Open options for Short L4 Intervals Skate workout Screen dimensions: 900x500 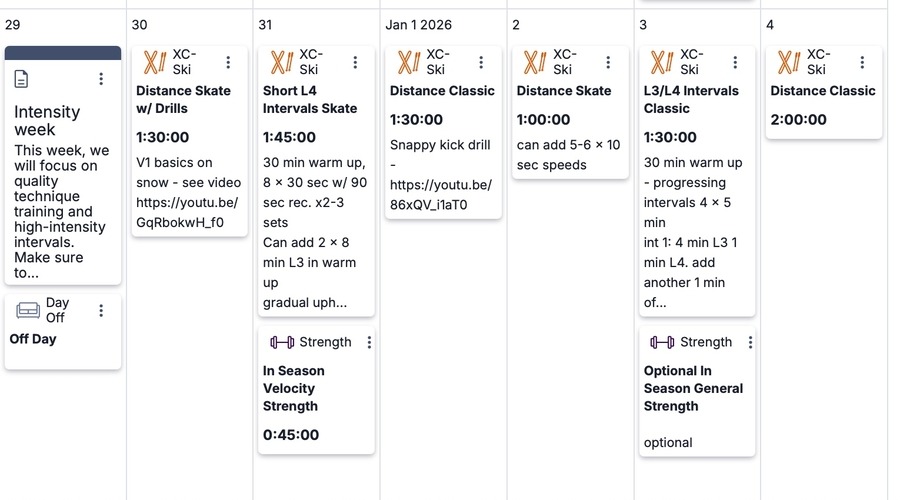coord(355,62)
